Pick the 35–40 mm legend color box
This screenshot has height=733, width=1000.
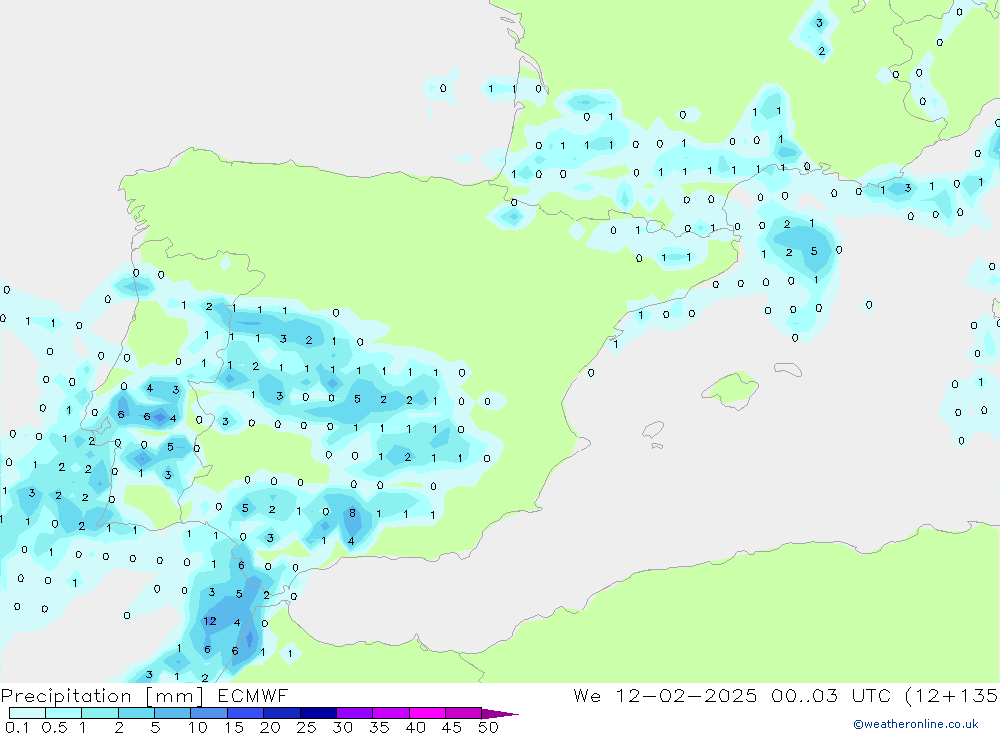pos(391,713)
